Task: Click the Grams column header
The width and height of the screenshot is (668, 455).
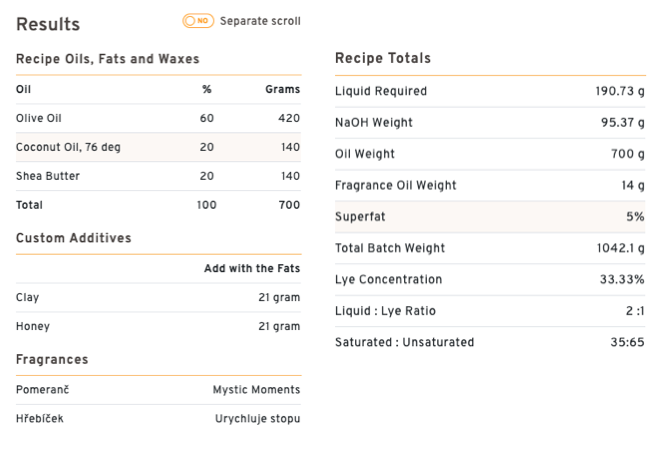Action: [282, 89]
